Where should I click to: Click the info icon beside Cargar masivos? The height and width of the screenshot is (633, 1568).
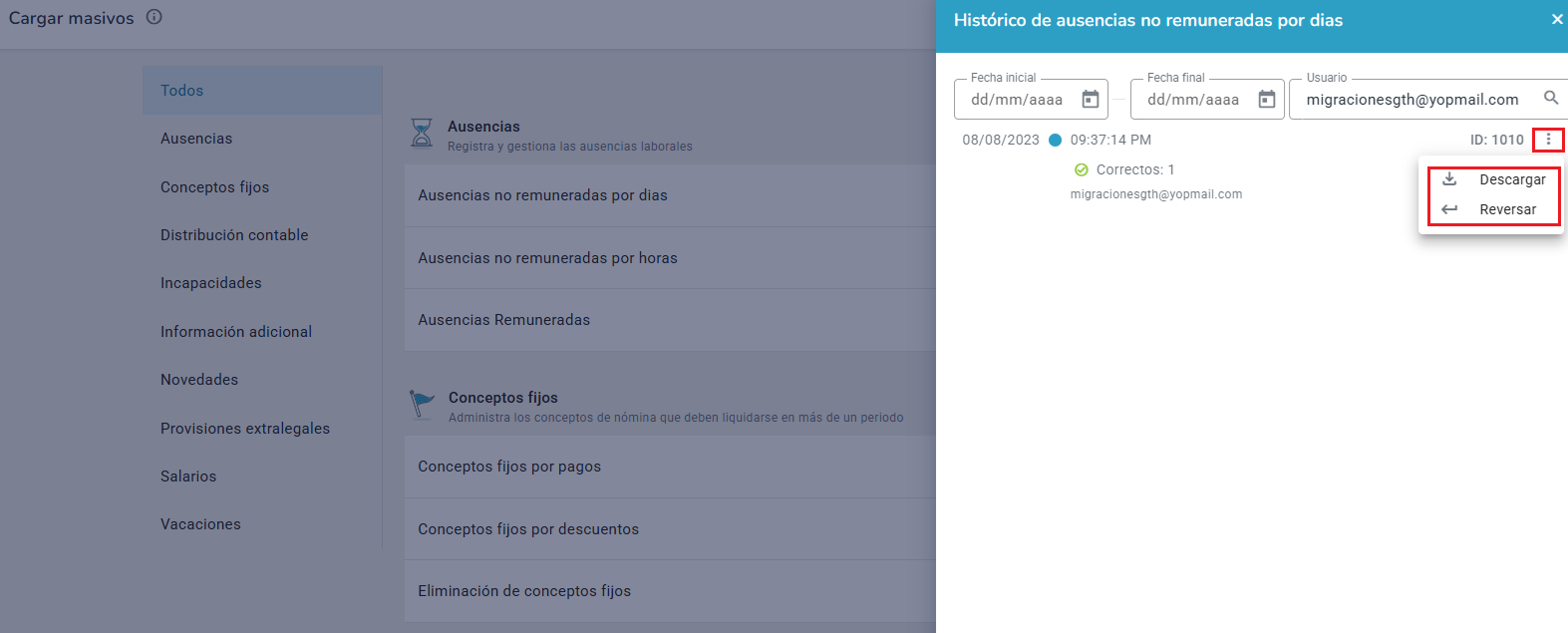click(x=155, y=17)
